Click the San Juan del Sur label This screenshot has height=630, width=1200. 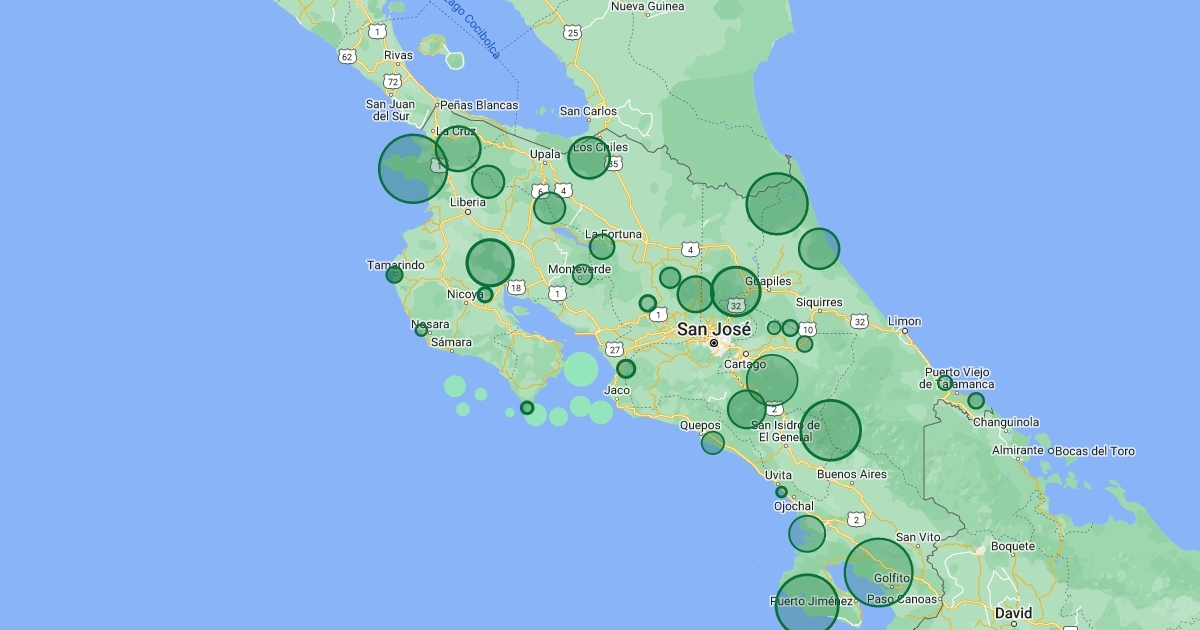(x=393, y=110)
